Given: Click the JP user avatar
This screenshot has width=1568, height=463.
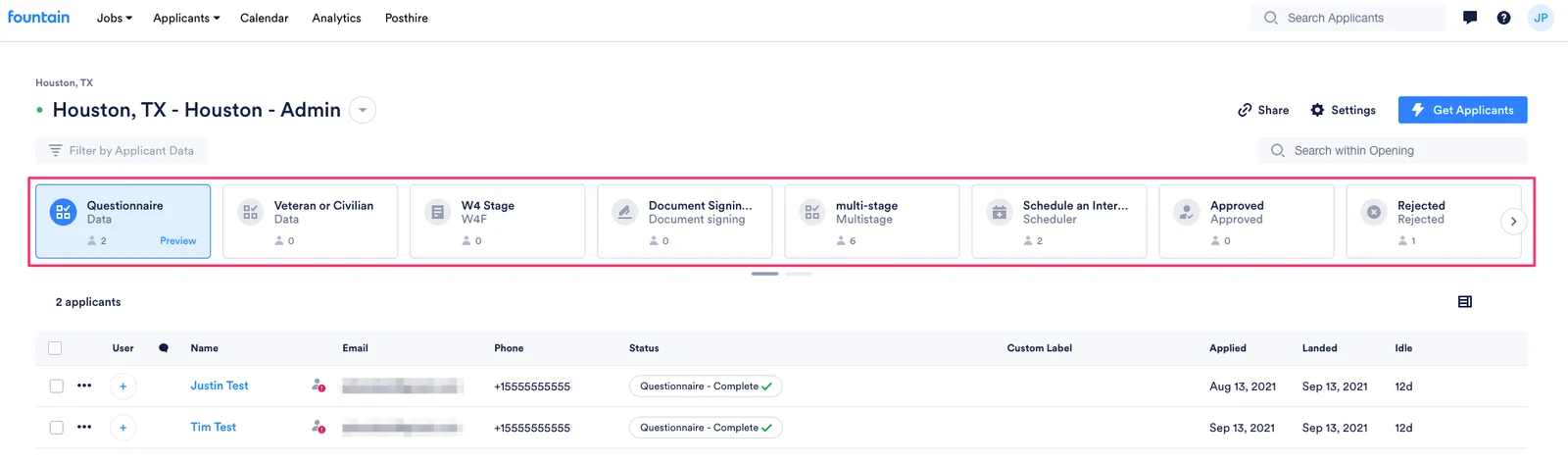Looking at the screenshot, I should click(1541, 18).
